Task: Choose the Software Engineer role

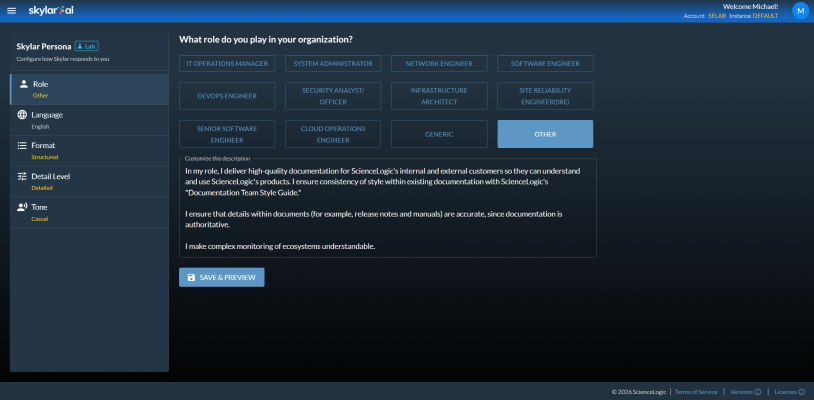Action: click(x=545, y=64)
